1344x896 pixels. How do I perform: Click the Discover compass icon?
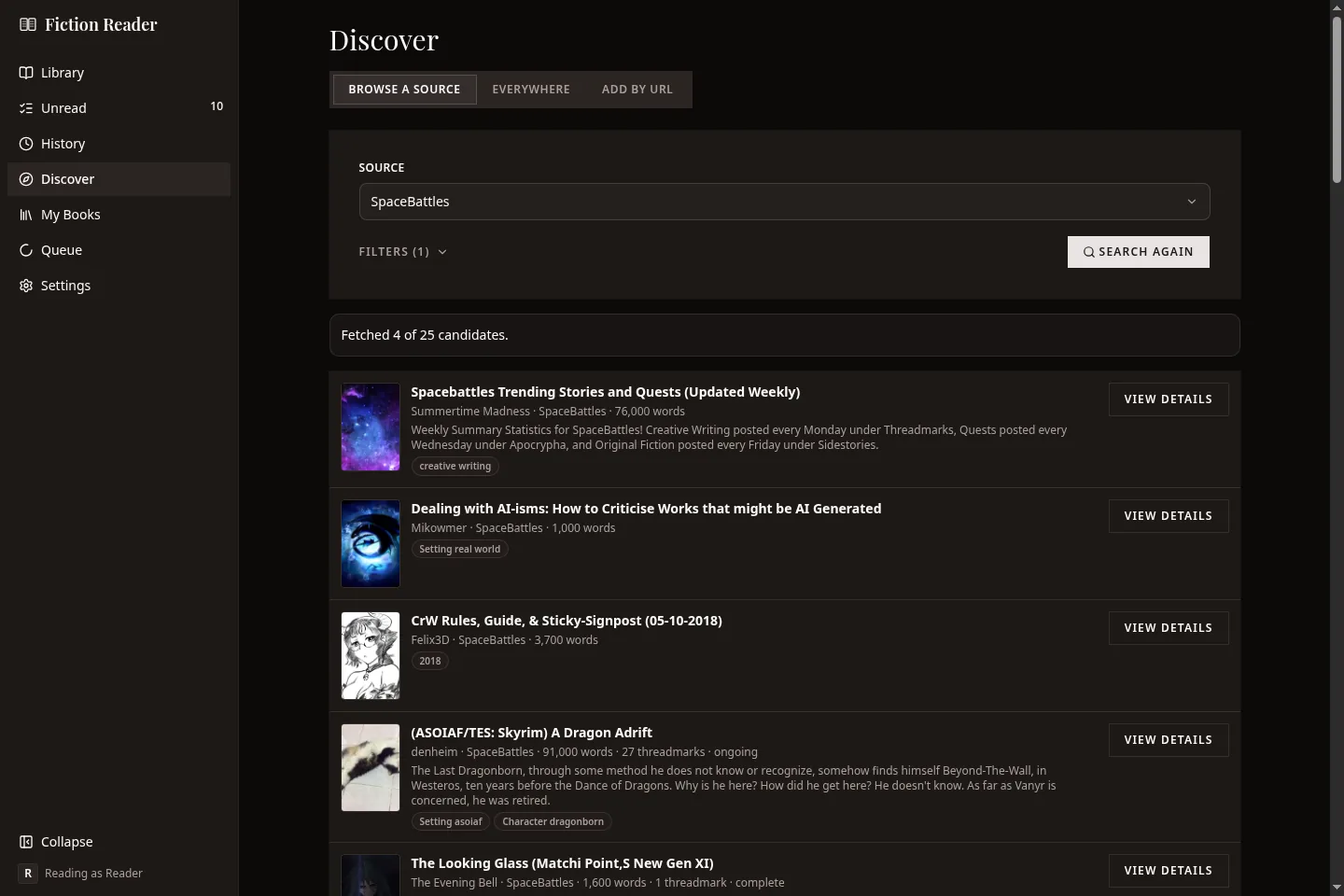26,179
